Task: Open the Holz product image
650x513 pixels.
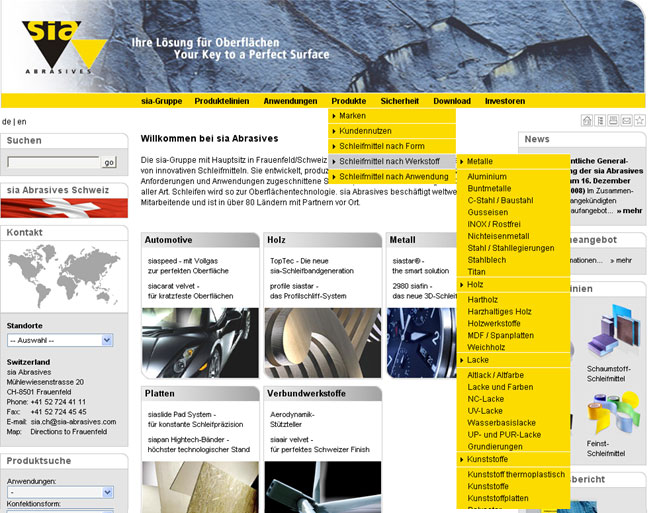Action: coord(323,343)
